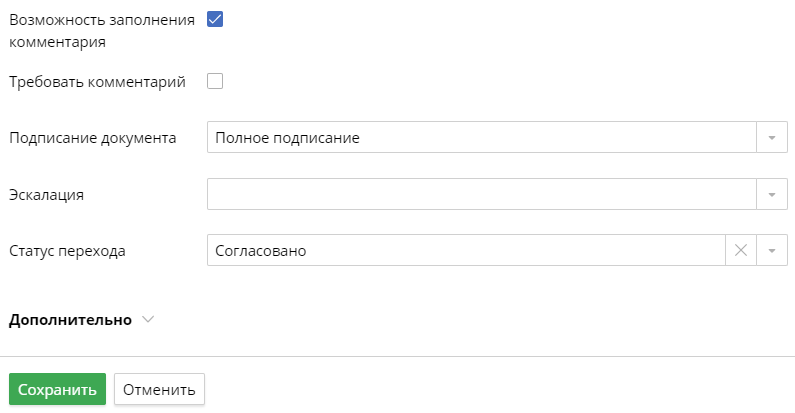The image size is (795, 413).
Task: Uncheck the Возможность заполнения комментария checkbox
Action: (215, 19)
